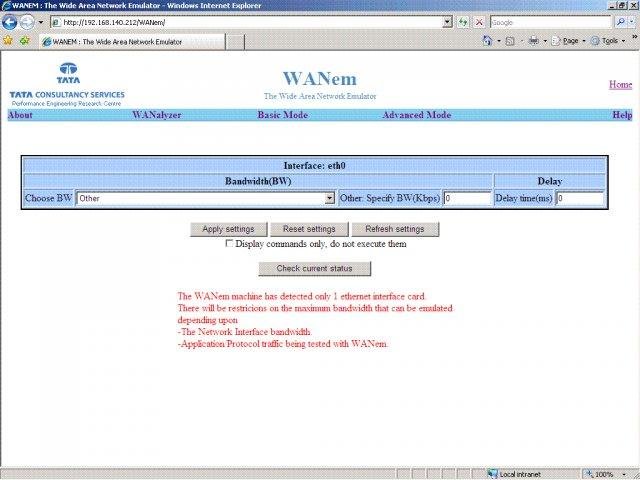Viewport: 640px width, 480px height.
Task: Open the Choose BW dropdown
Action: [x=206, y=198]
